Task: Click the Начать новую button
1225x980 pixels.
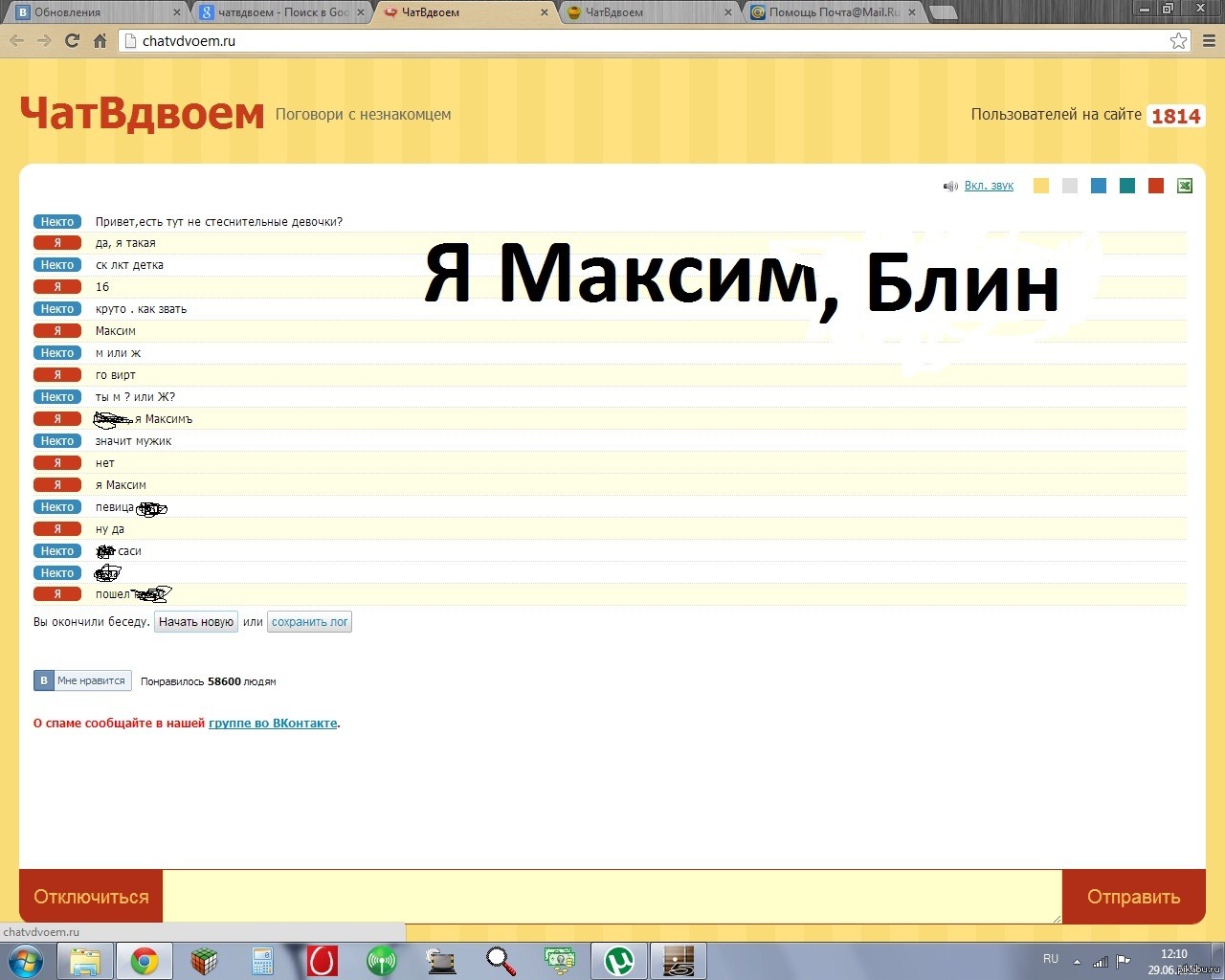Action: pyautogui.click(x=196, y=622)
